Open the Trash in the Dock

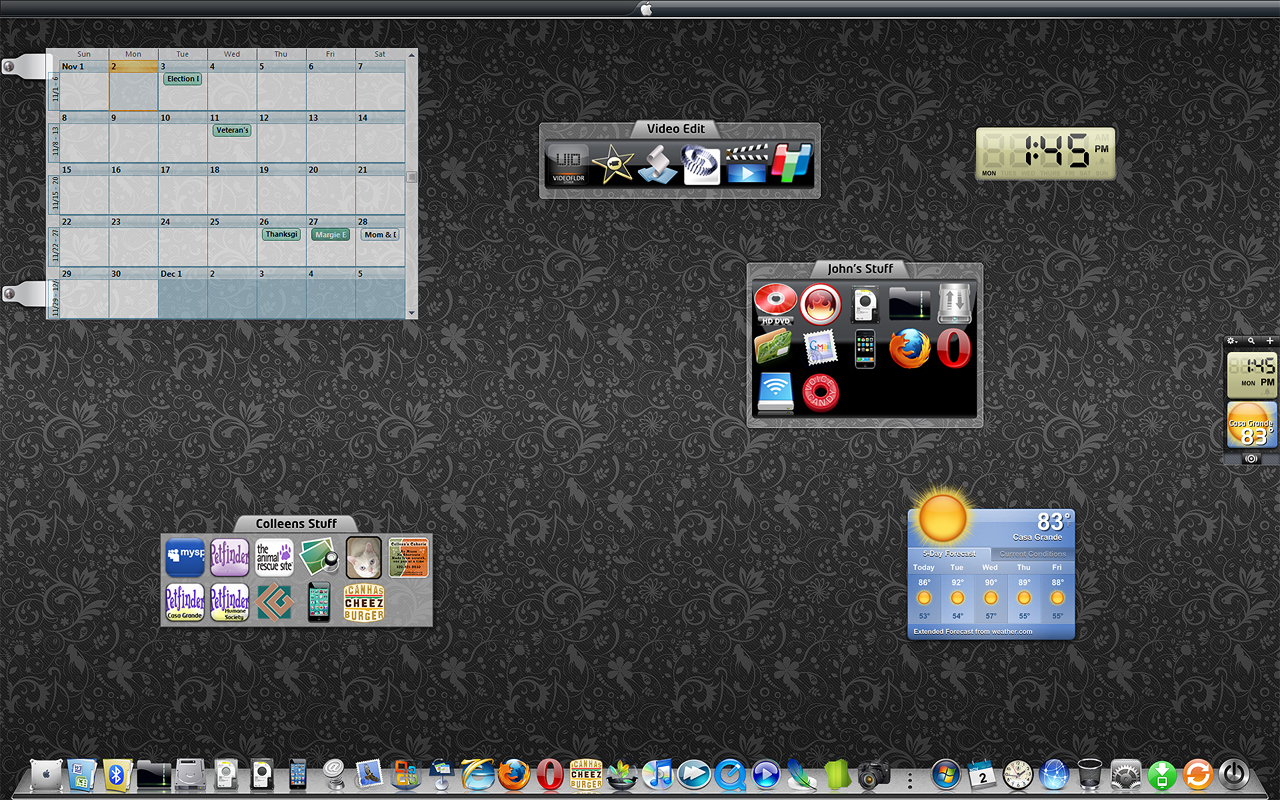pos(1089,775)
